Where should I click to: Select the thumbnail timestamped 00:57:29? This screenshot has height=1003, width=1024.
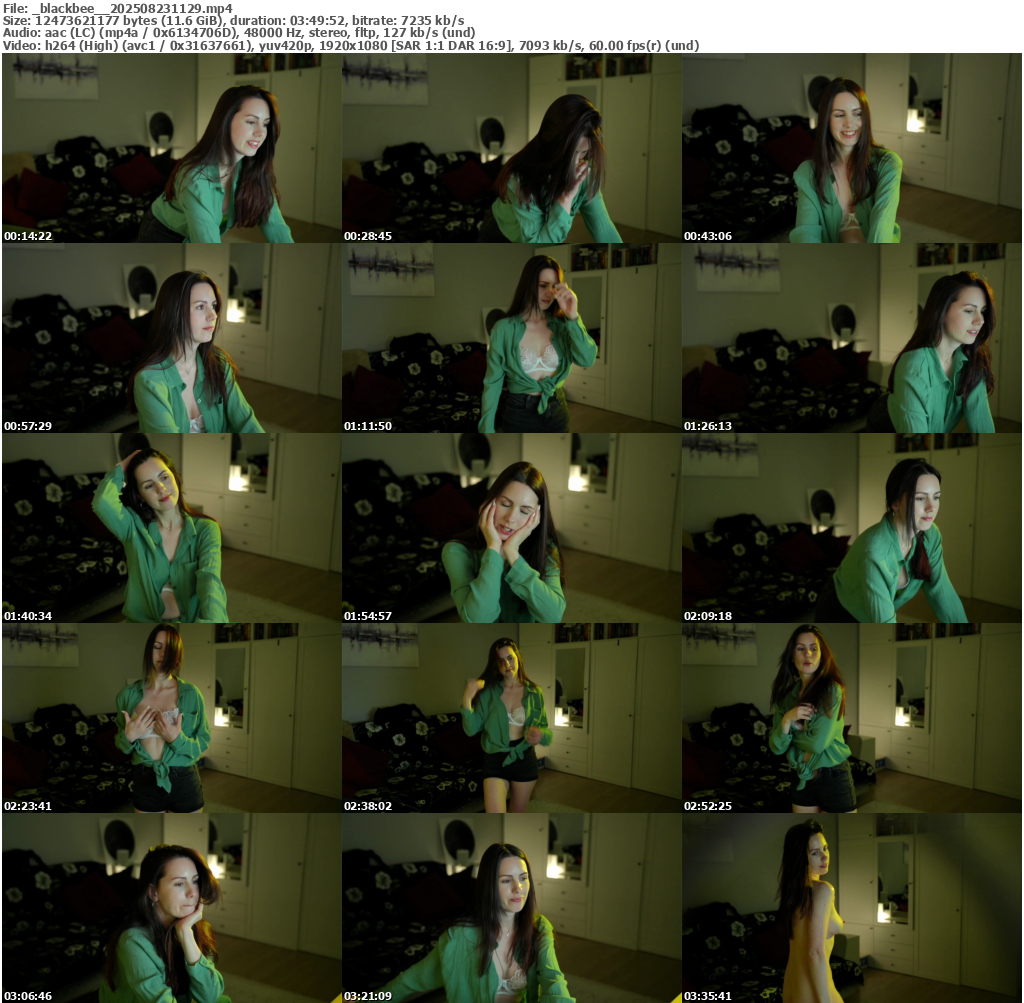(172, 338)
